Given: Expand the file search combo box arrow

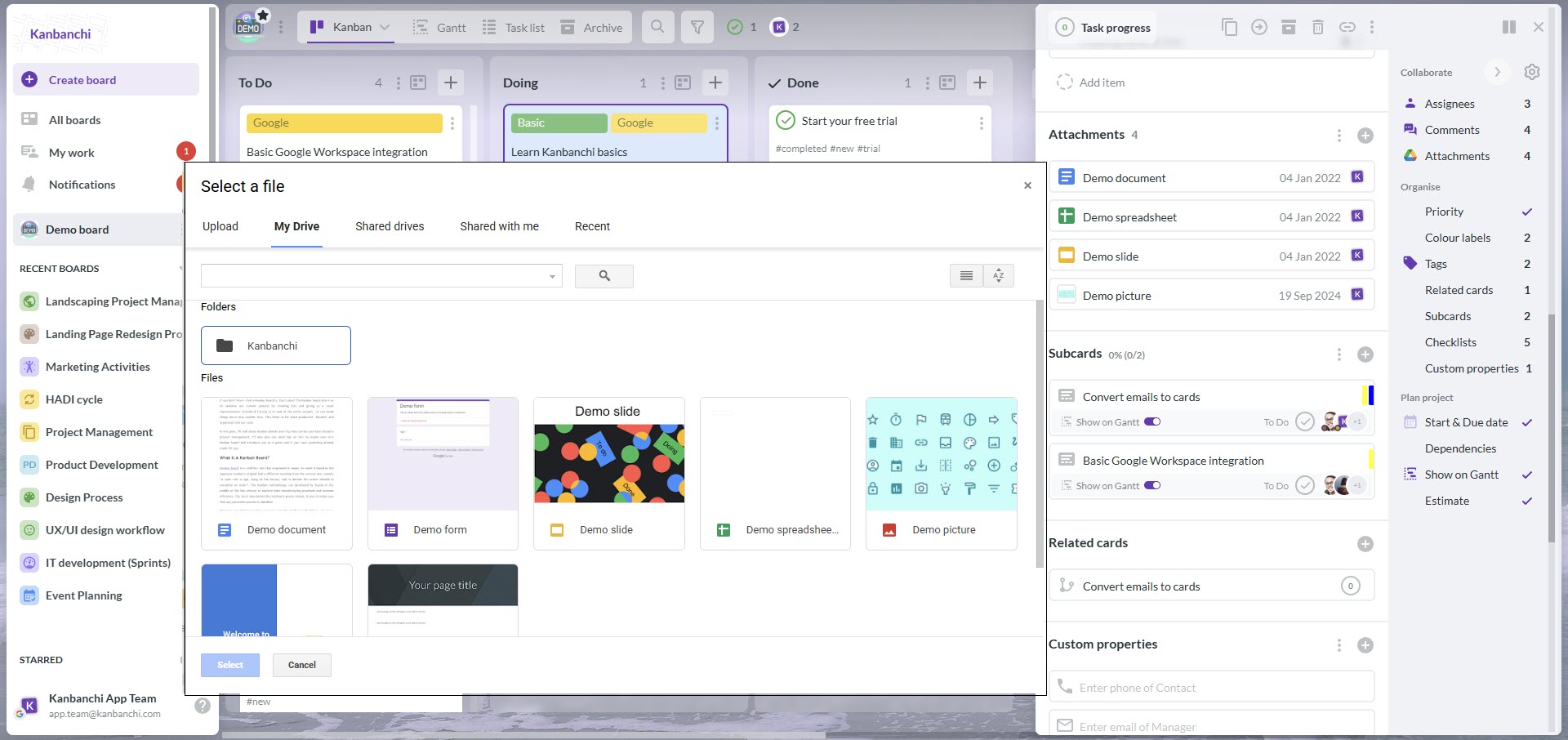Looking at the screenshot, I should coord(552,275).
